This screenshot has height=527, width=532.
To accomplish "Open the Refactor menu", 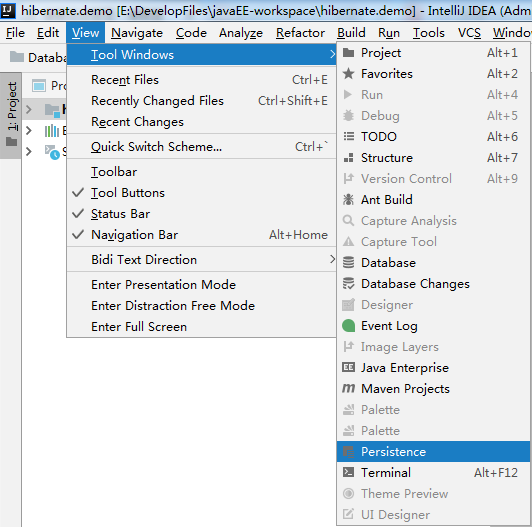I will coord(300,33).
